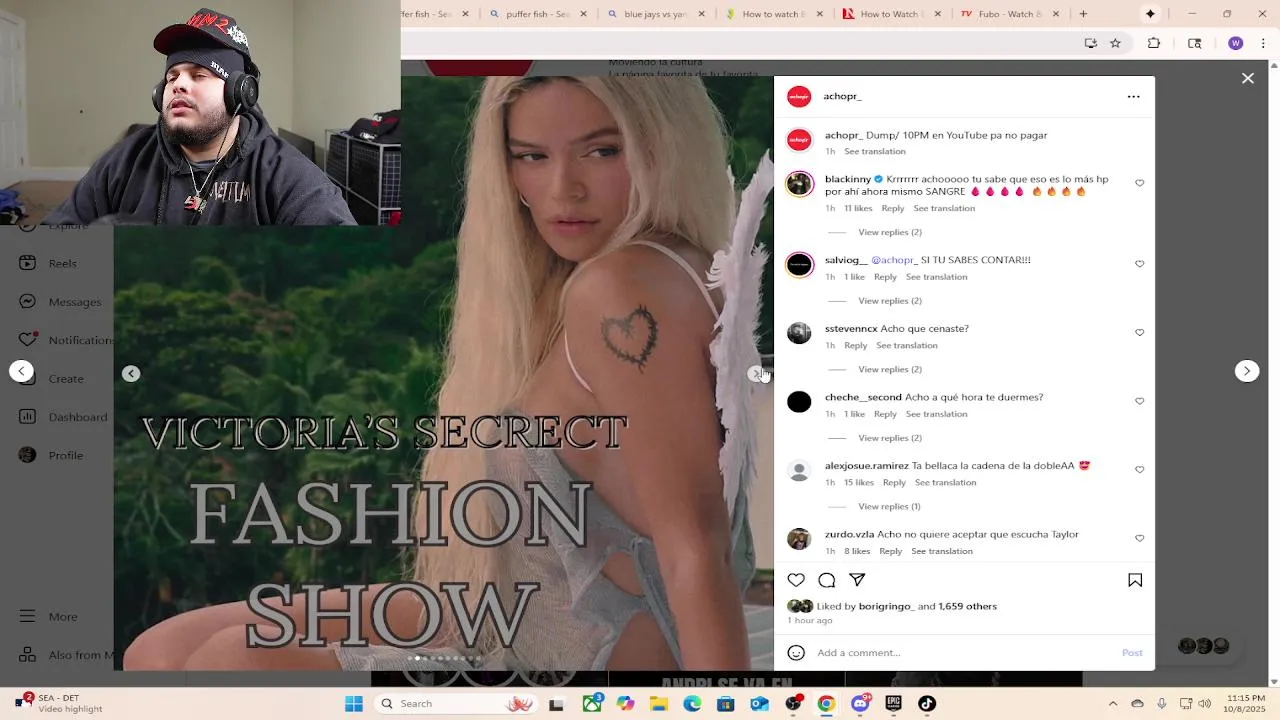Click the install app icon in address bar
Viewport: 1280px width, 720px height.
click(x=1091, y=43)
